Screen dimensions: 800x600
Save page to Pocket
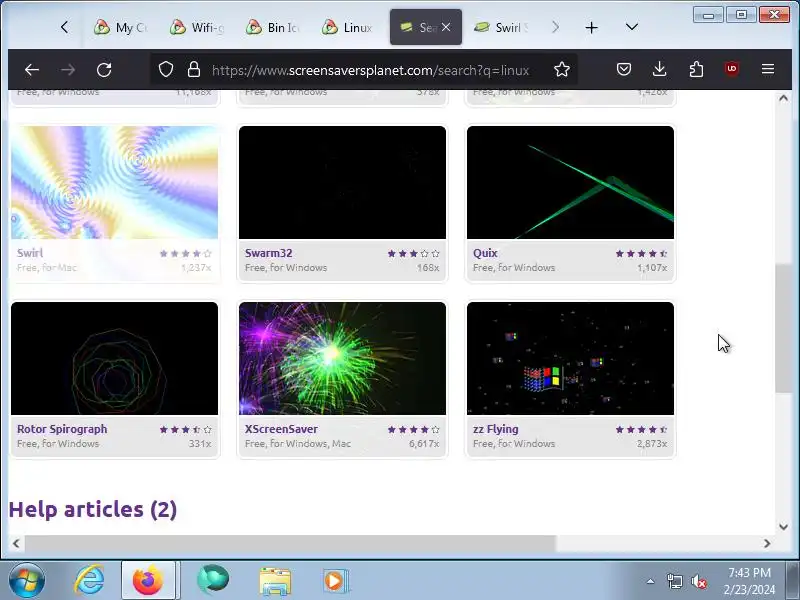click(x=623, y=69)
